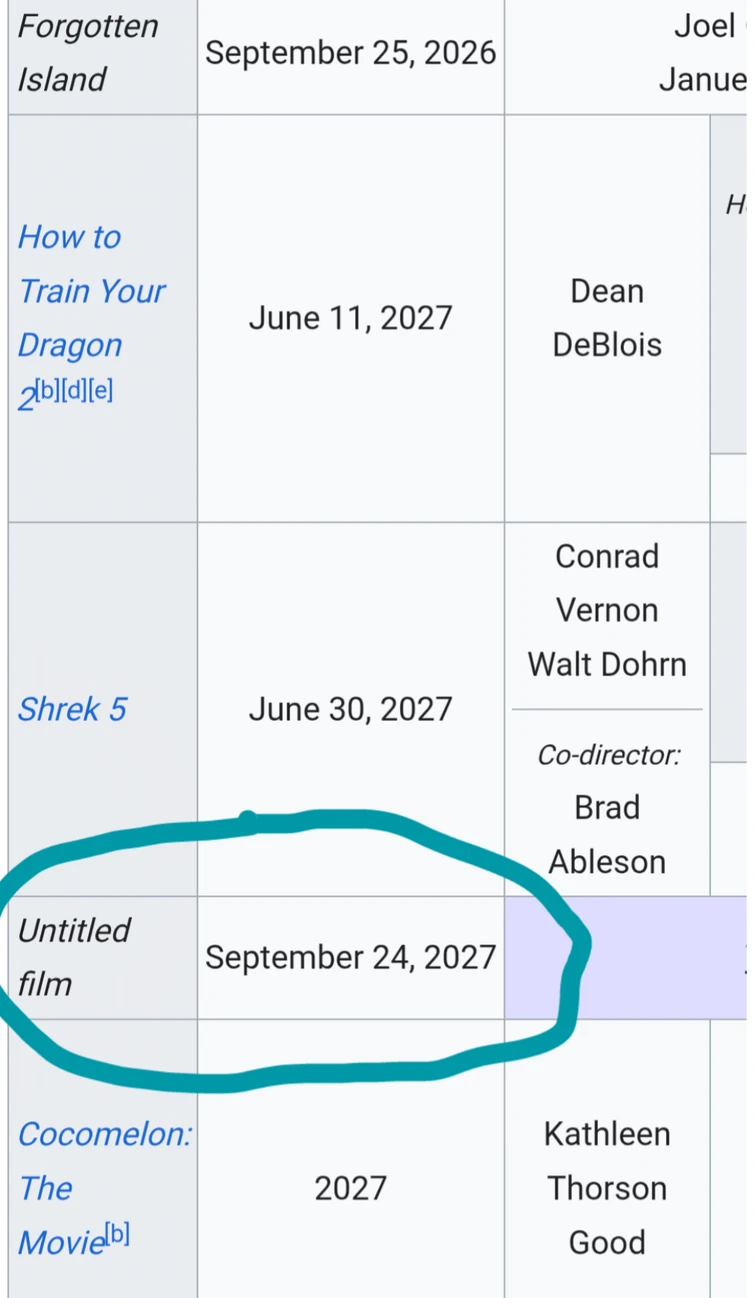755x1298 pixels.
Task: Click co-director Brad Ableson's name
Action: click(607, 834)
